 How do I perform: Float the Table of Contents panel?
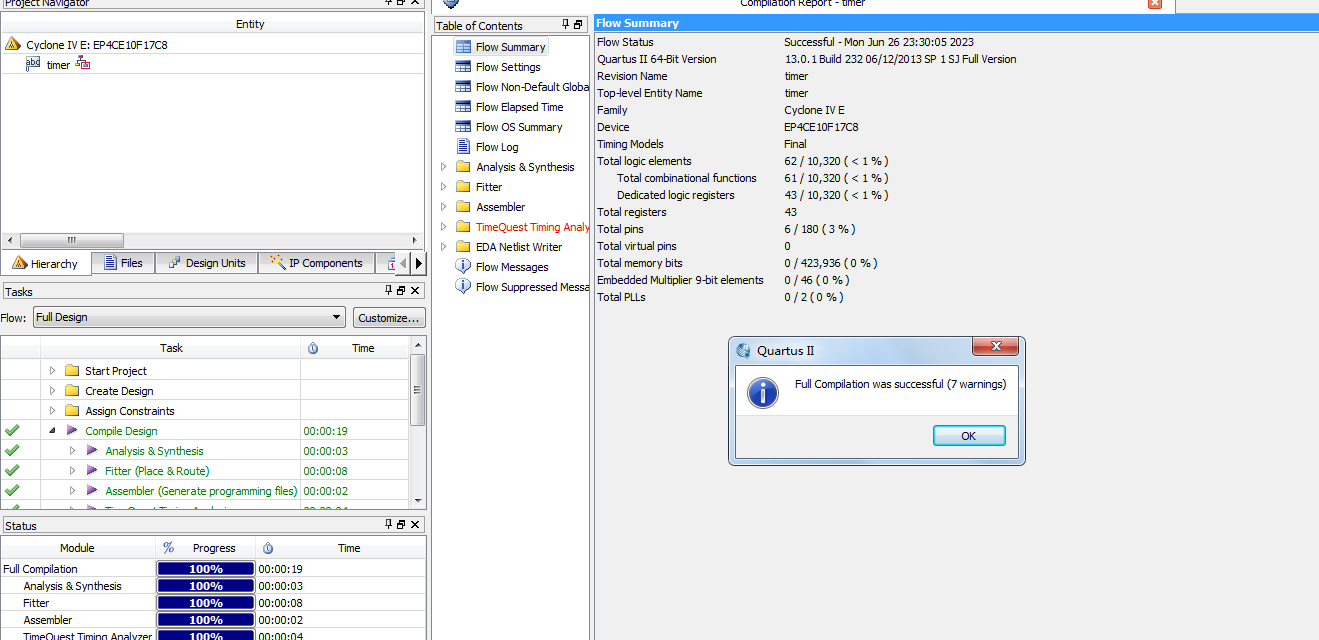(x=578, y=25)
